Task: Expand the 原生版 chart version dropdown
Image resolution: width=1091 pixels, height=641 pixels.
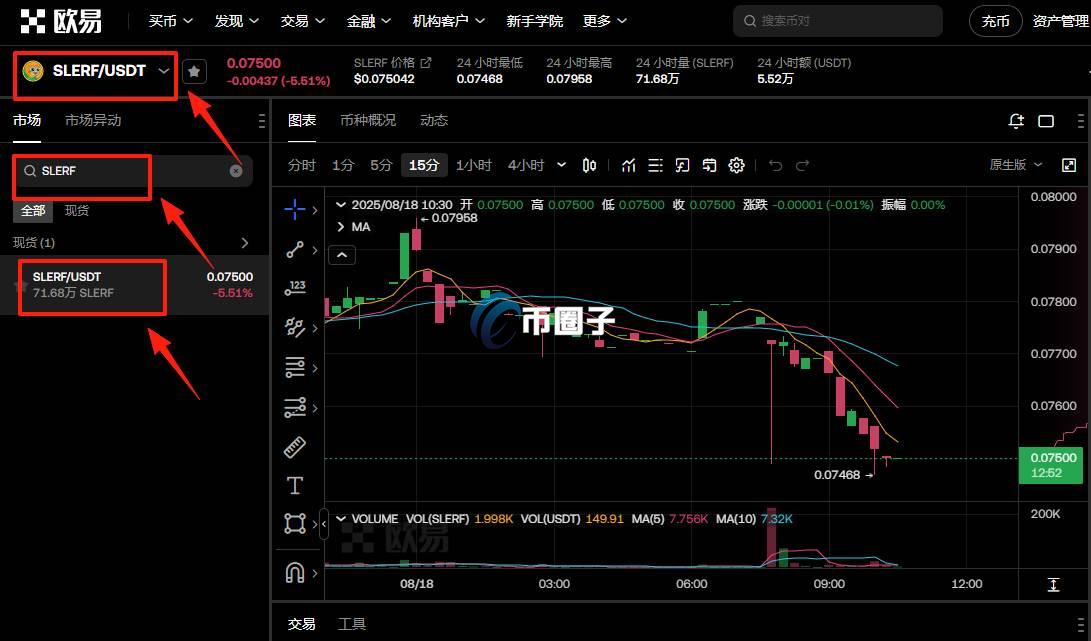Action: click(x=1016, y=165)
